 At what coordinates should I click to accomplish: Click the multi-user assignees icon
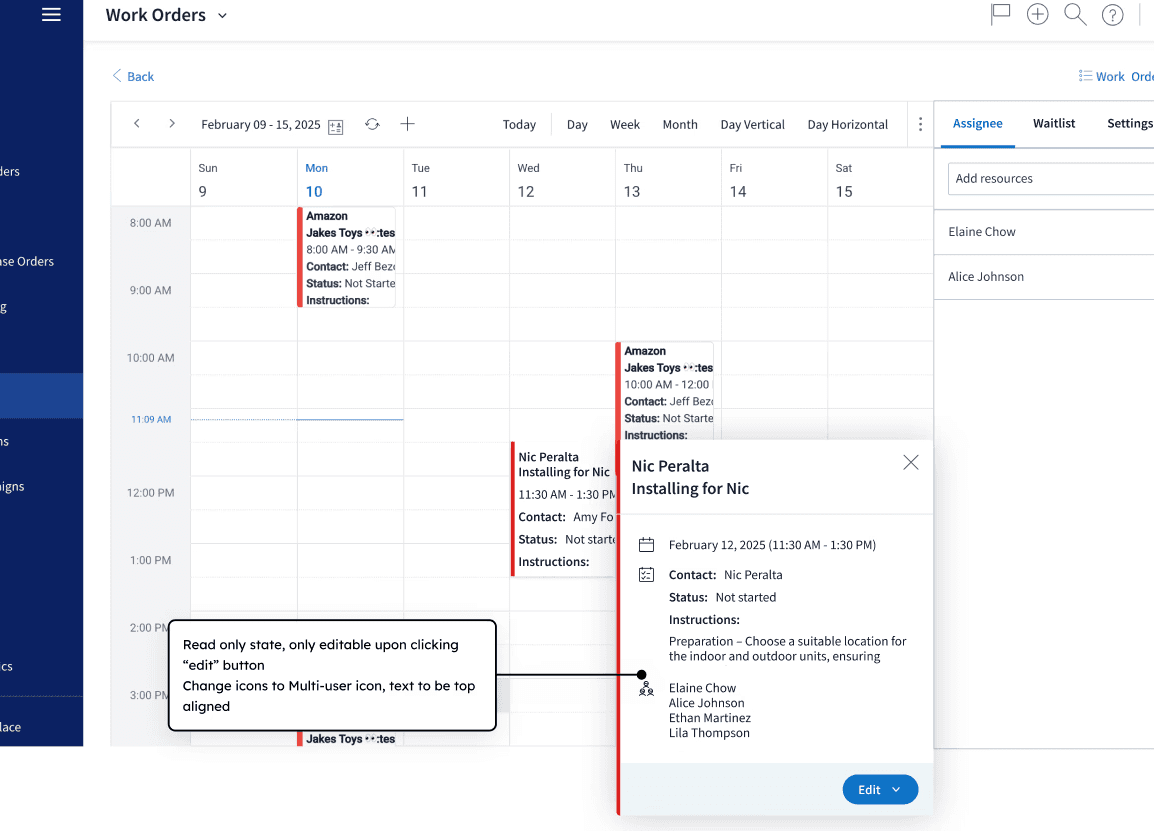(x=646, y=689)
